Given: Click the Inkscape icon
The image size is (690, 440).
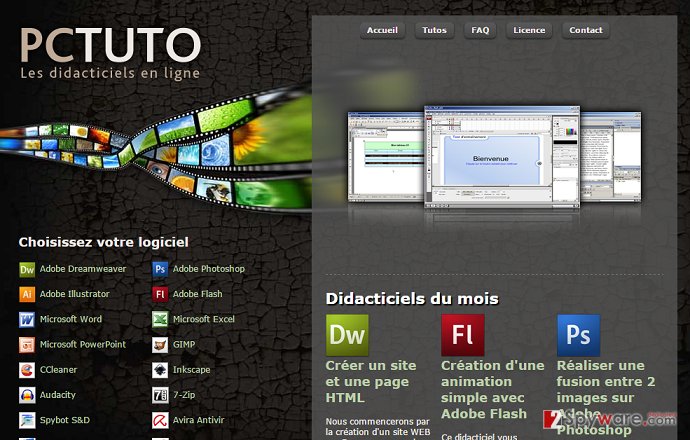Looking at the screenshot, I should coord(160,370).
